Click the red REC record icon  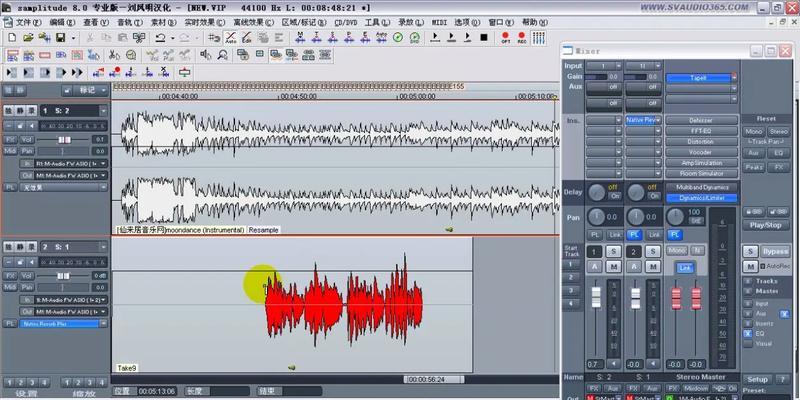pos(521,38)
